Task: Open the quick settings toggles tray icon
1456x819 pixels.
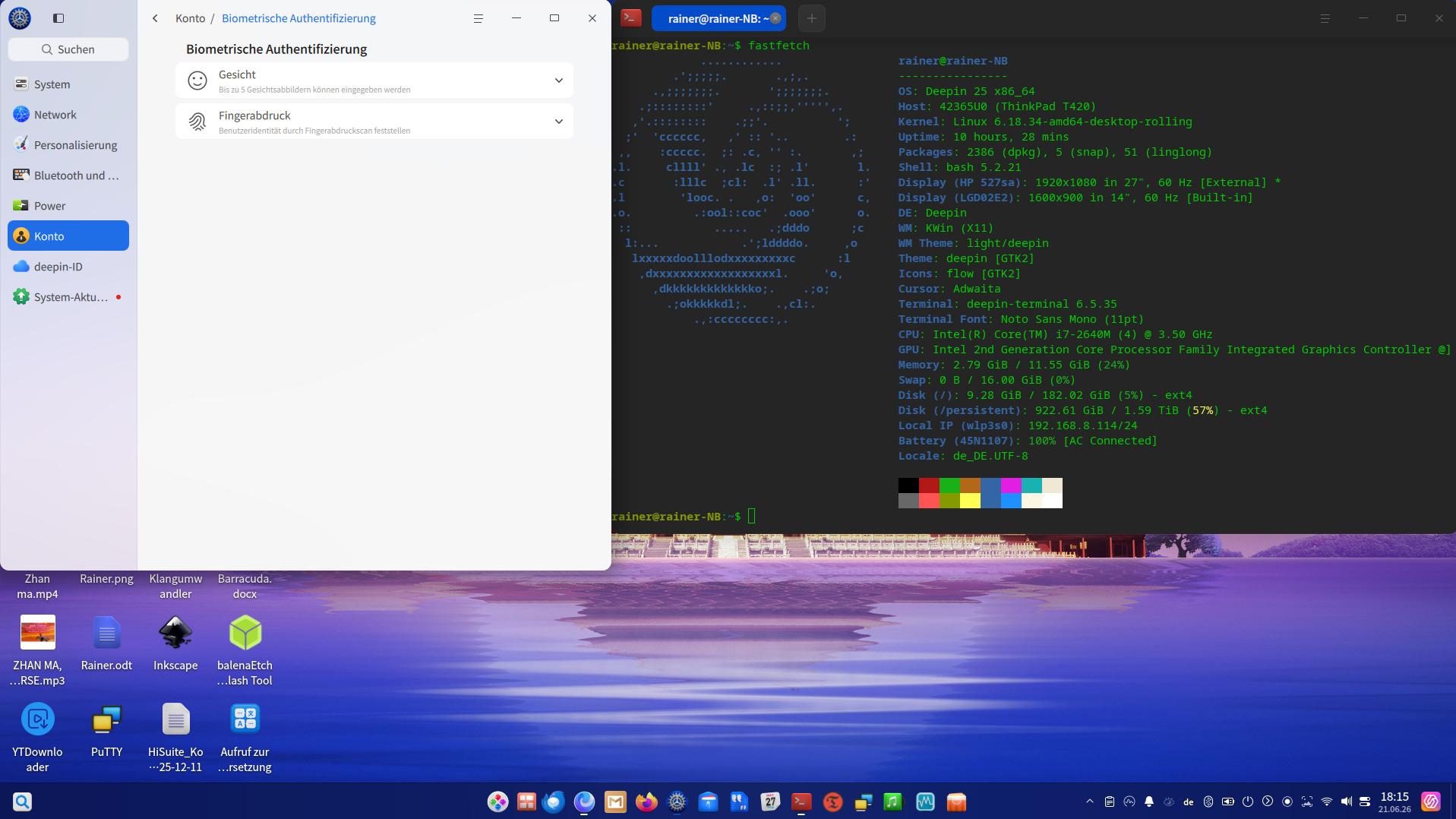Action: [x=1365, y=802]
